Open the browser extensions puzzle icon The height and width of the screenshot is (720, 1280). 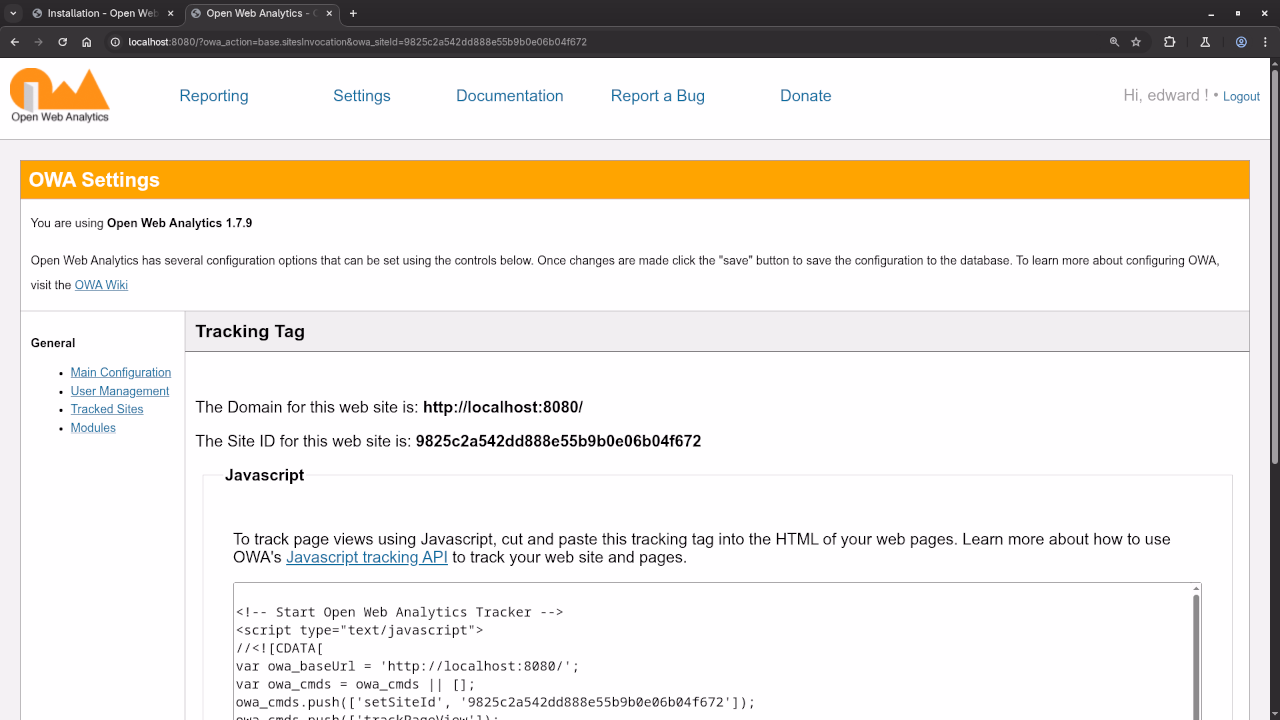coord(1170,42)
